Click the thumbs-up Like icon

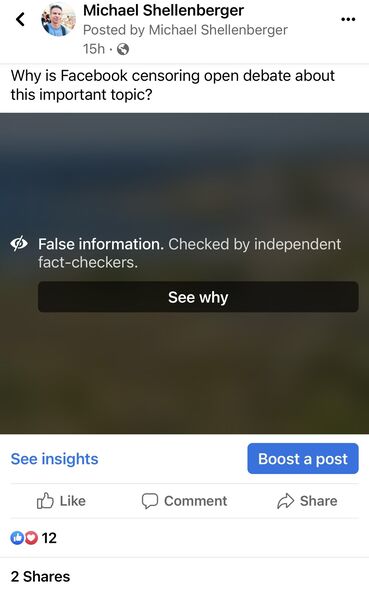tap(45, 500)
